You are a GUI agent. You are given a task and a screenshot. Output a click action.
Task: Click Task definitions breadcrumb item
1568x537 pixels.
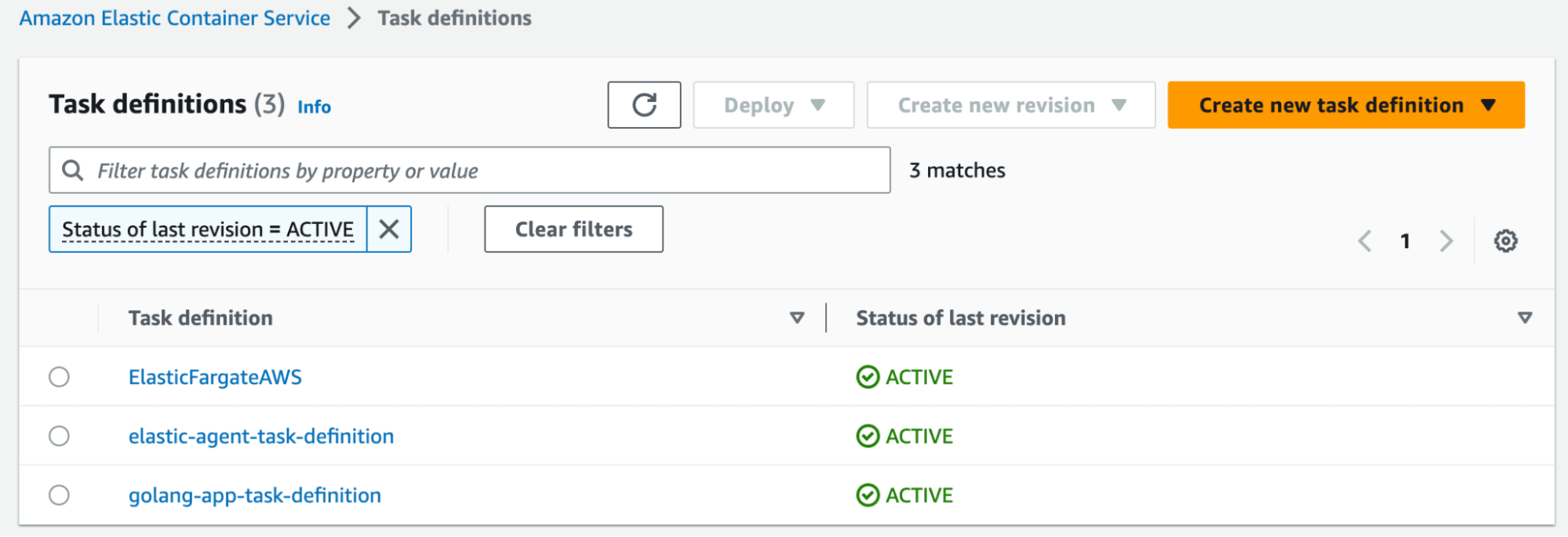click(x=454, y=18)
